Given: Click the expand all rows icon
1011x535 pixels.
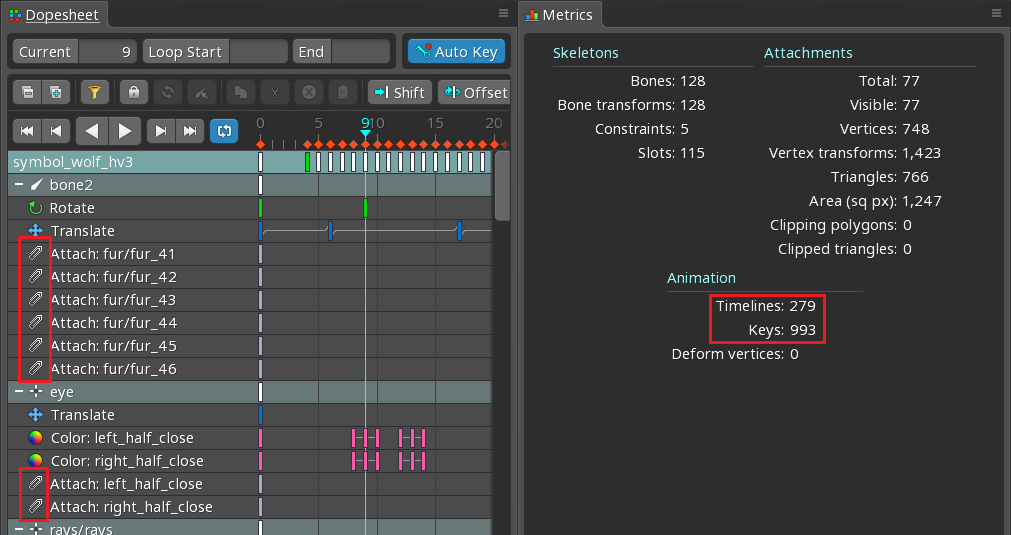Looking at the screenshot, I should pos(56,93).
